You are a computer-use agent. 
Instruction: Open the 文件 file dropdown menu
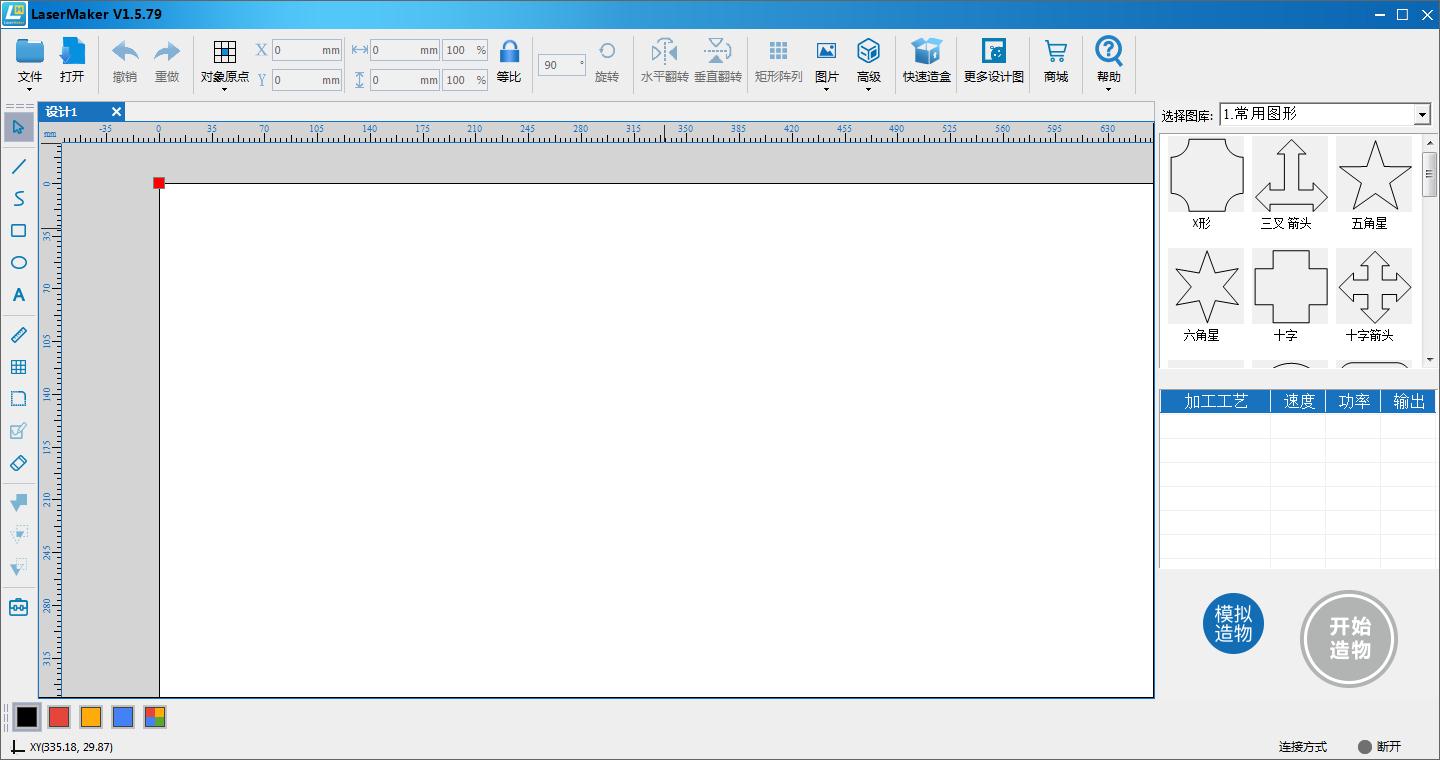tap(30, 62)
